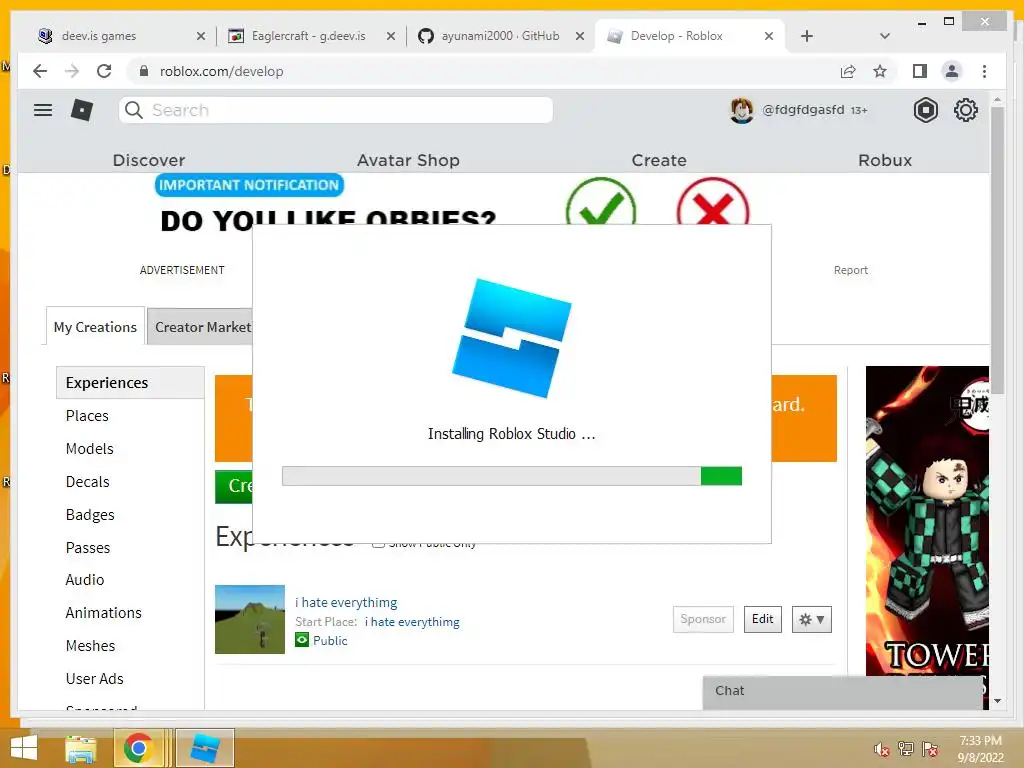Select Places in the sidebar
The image size is (1024, 768).
tap(87, 416)
